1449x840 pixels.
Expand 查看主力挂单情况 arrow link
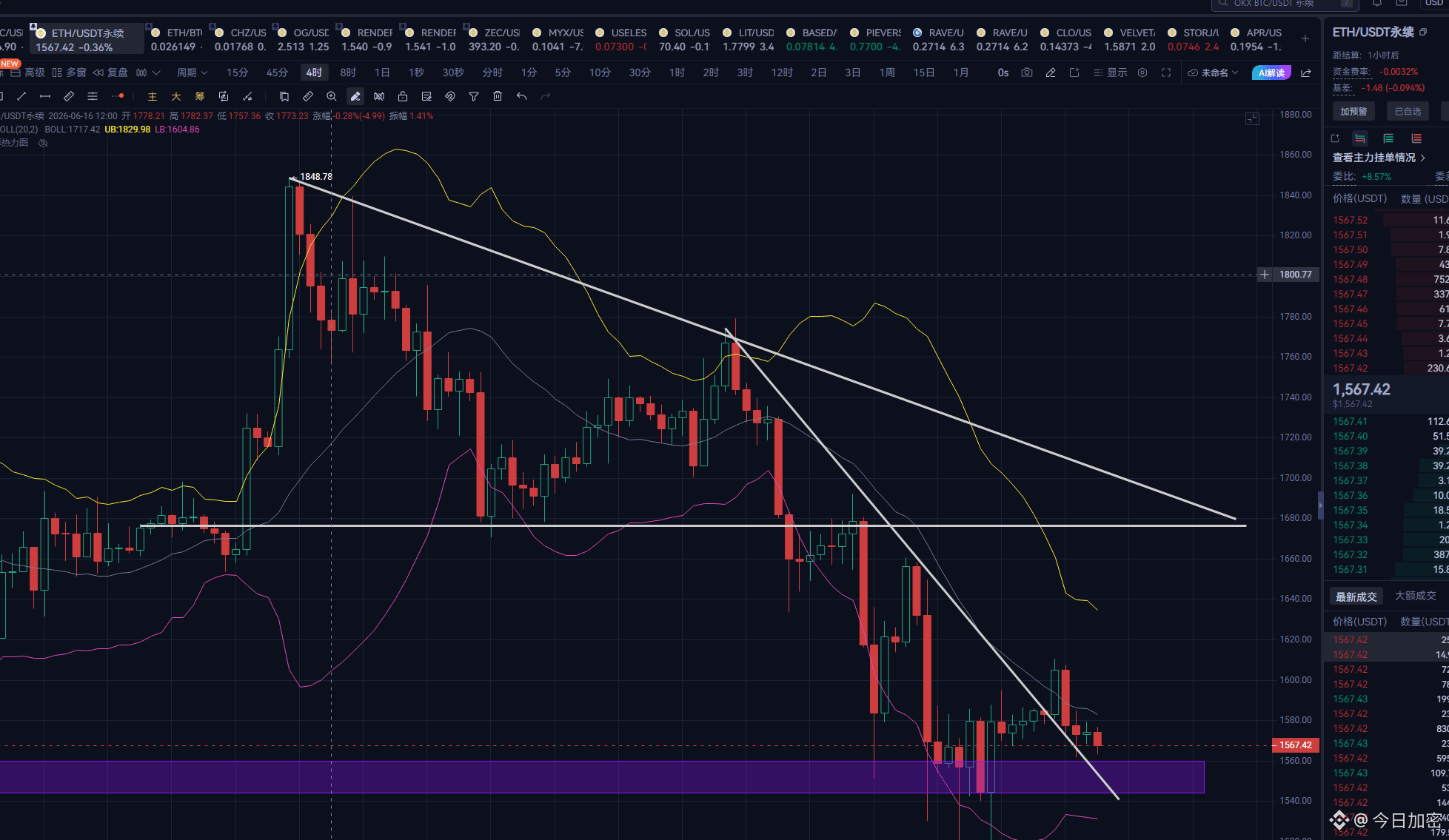click(x=1379, y=158)
